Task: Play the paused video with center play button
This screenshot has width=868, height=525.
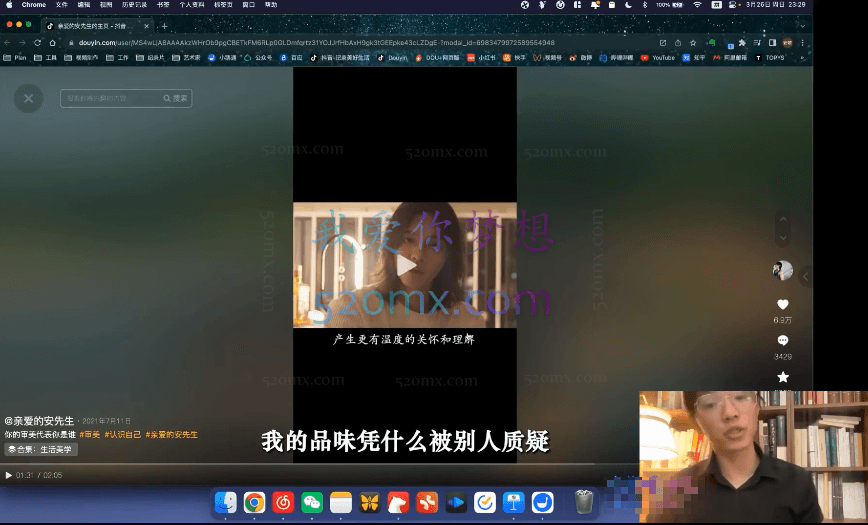Action: (x=406, y=265)
